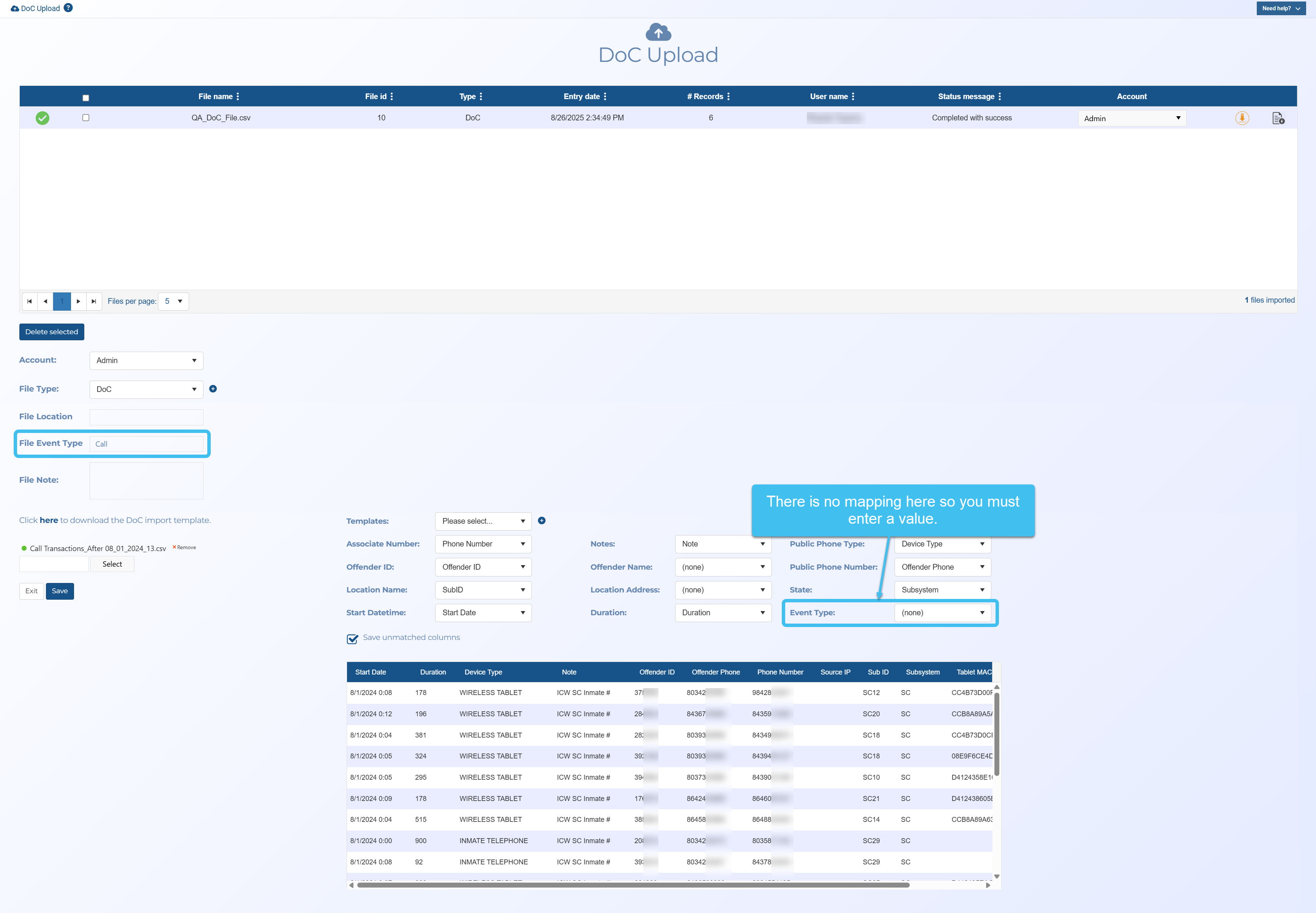
Task: Toggle the select-all checkbox in table header
Action: pos(86,98)
